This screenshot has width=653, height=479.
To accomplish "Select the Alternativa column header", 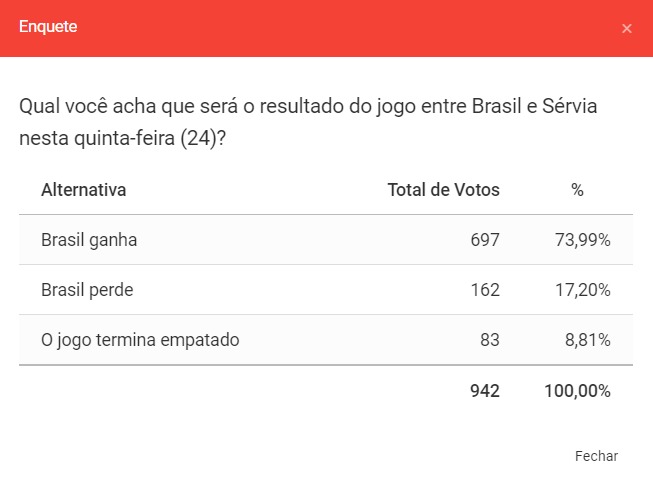I will click(83, 189).
